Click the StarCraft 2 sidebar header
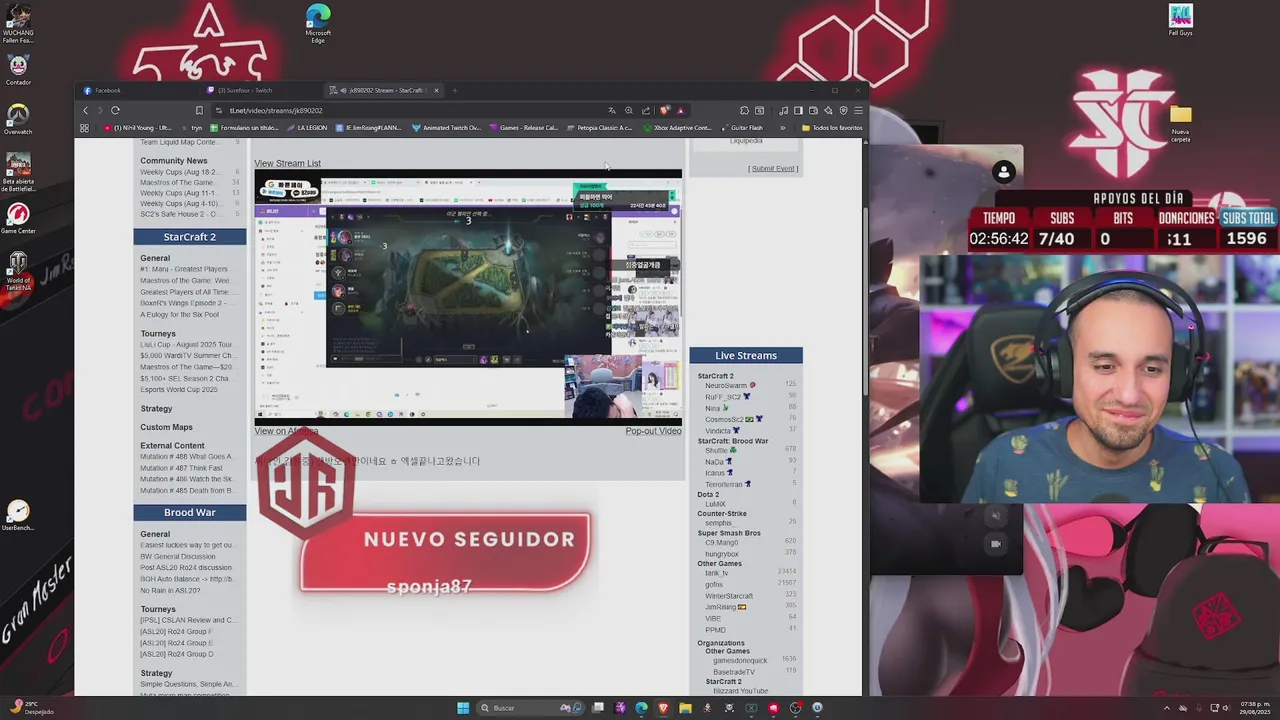 coord(190,237)
